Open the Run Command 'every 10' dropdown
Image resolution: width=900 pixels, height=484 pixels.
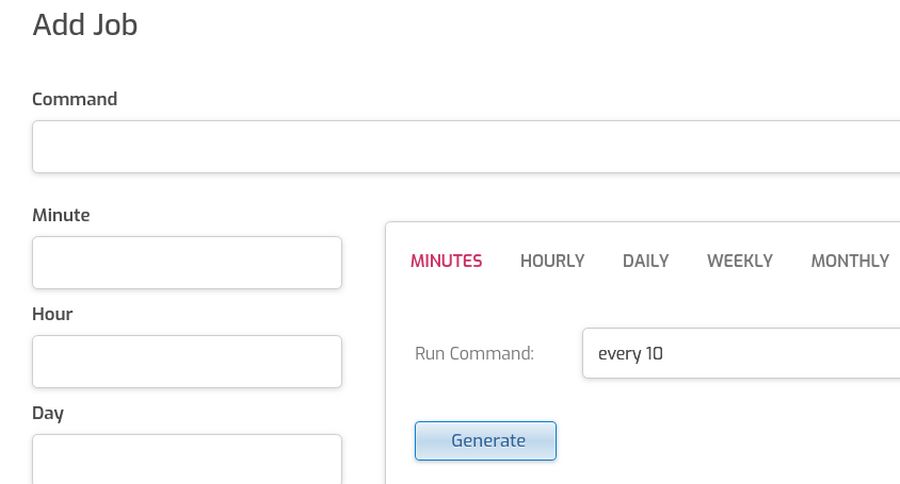click(740, 353)
